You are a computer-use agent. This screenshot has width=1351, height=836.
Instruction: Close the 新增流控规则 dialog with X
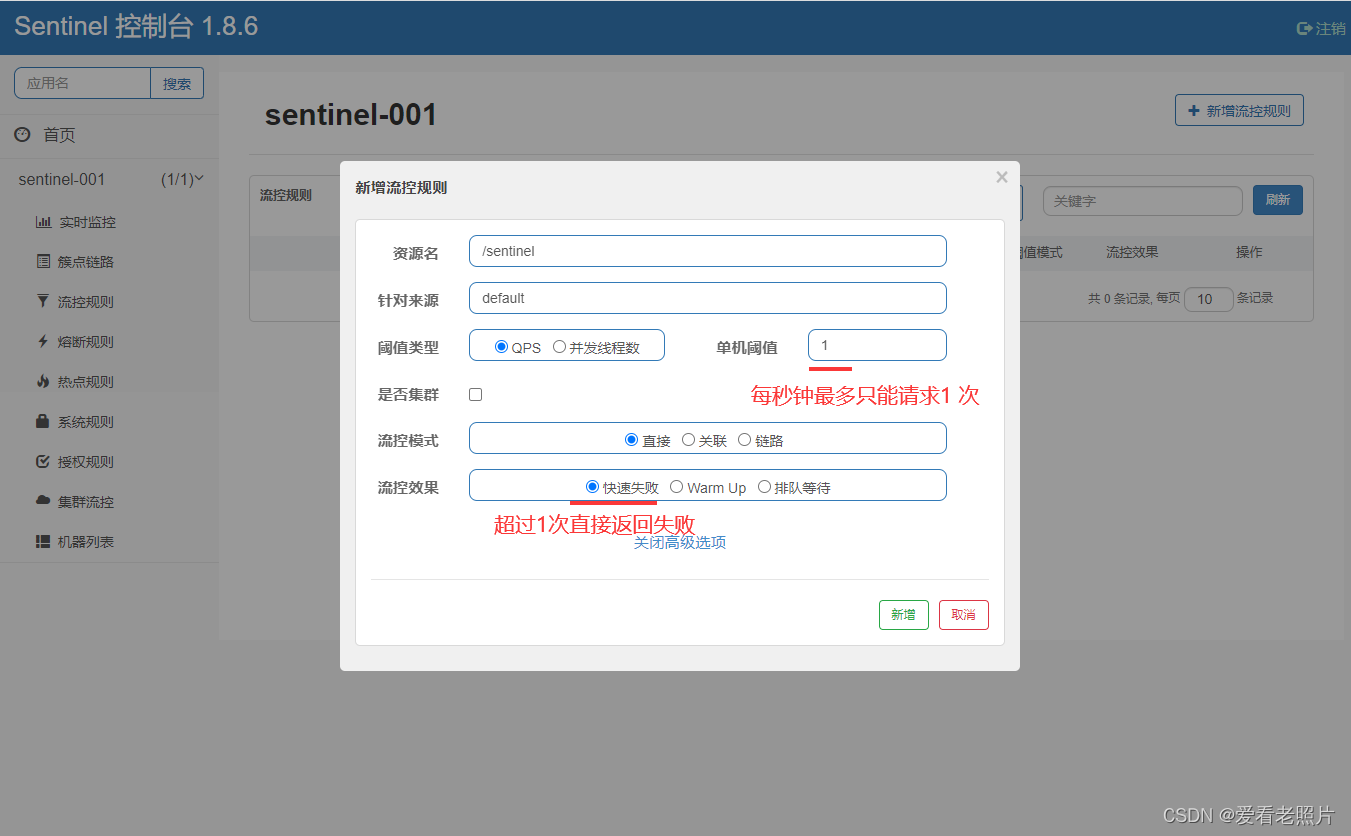tap(1002, 177)
